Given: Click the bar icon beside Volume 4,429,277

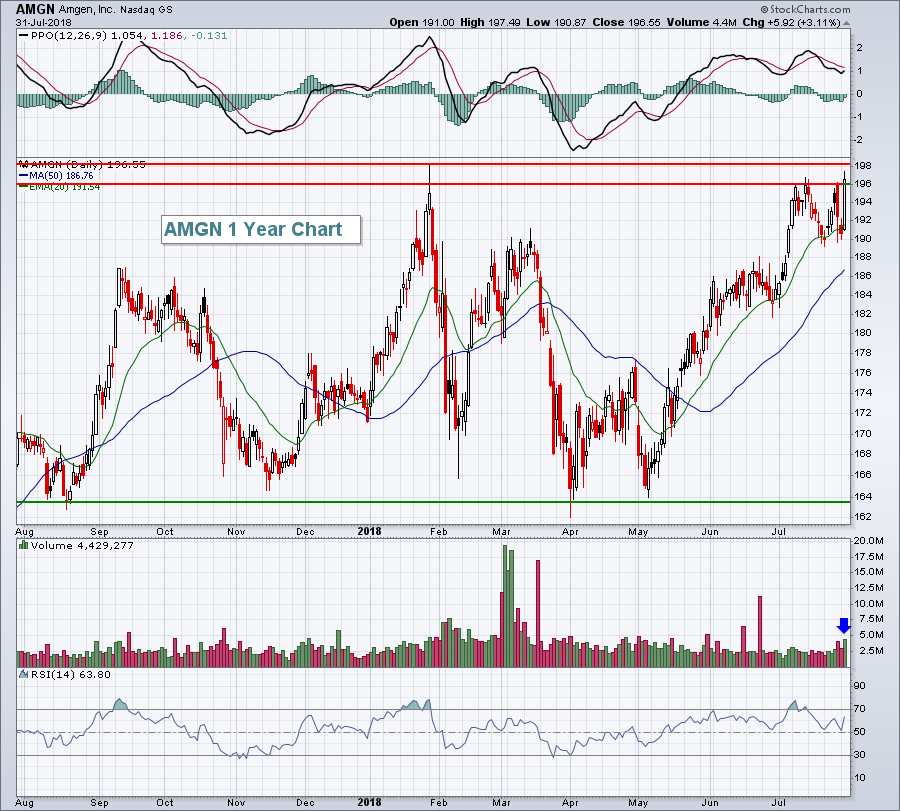Looking at the screenshot, I should (24, 545).
